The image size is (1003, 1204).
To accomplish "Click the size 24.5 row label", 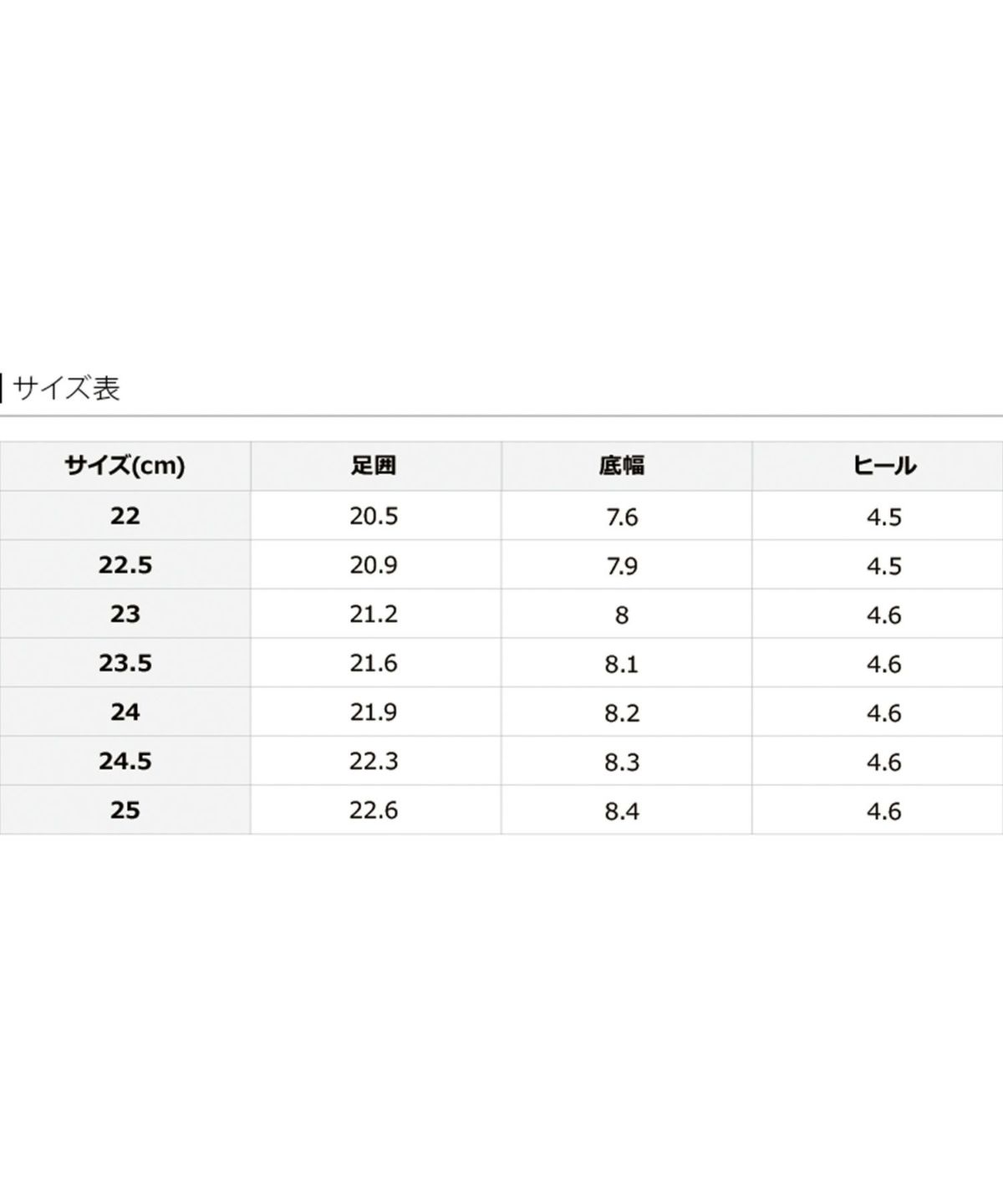I will pos(125,762).
